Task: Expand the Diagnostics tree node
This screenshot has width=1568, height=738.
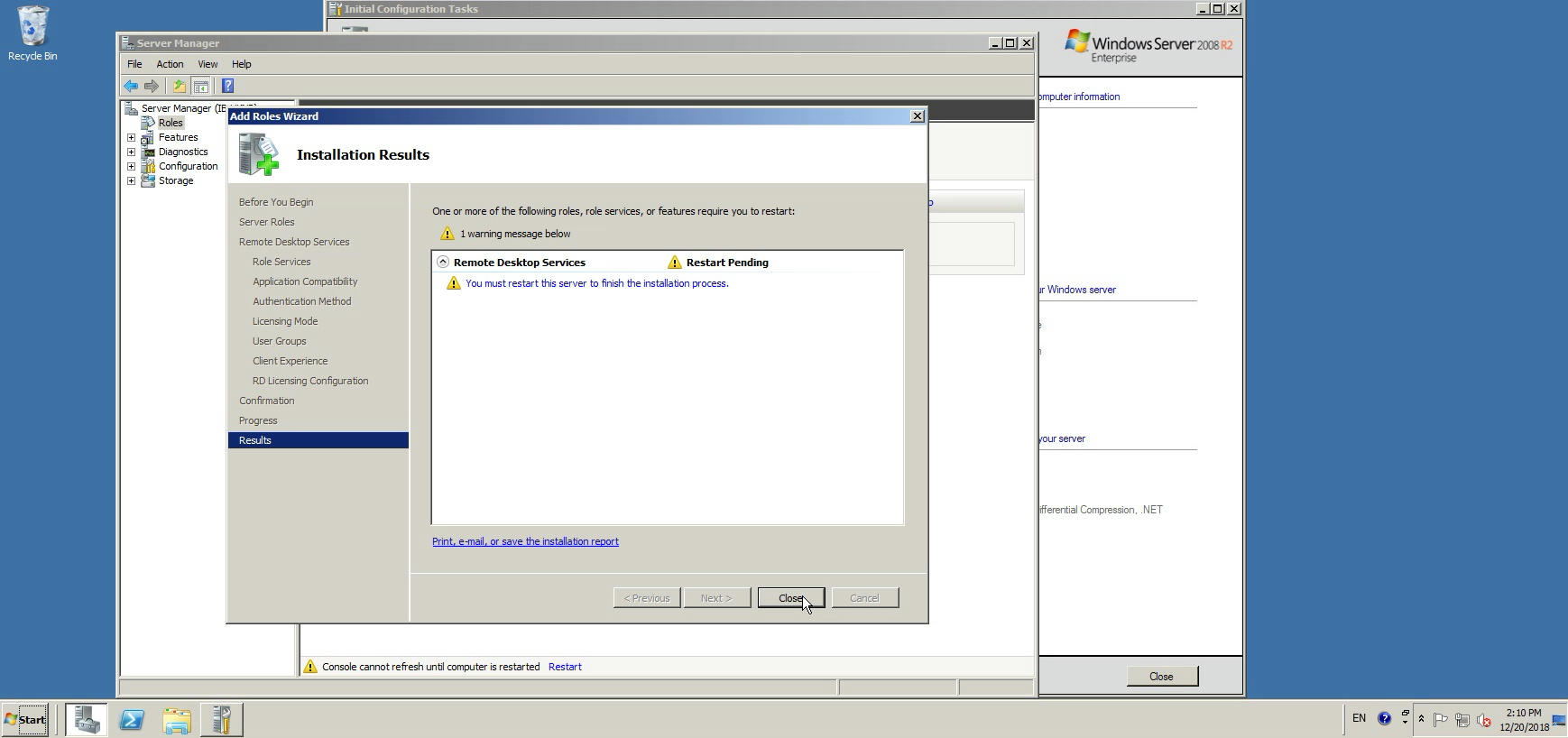Action: (131, 152)
